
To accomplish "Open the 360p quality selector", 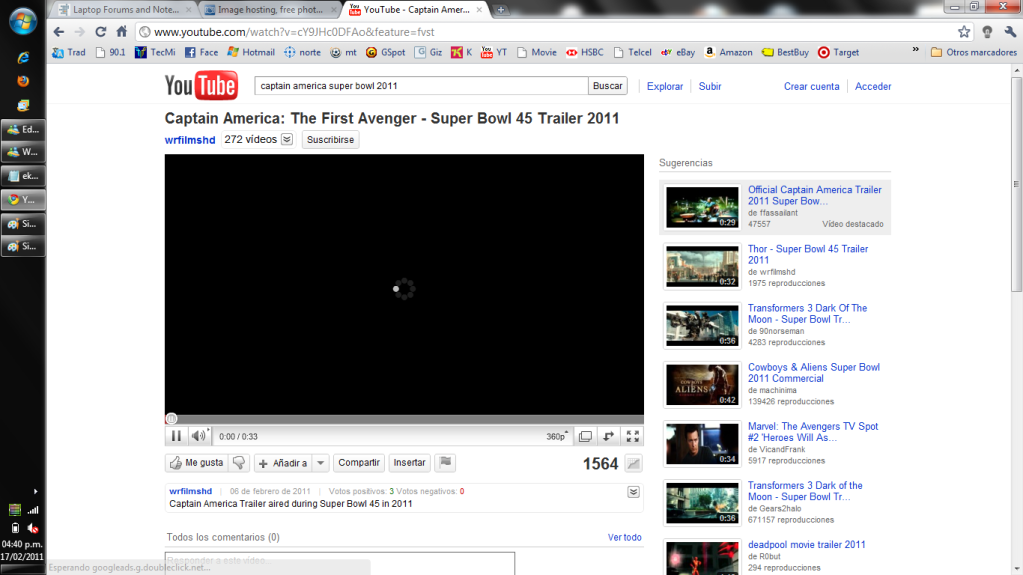I will coord(557,437).
